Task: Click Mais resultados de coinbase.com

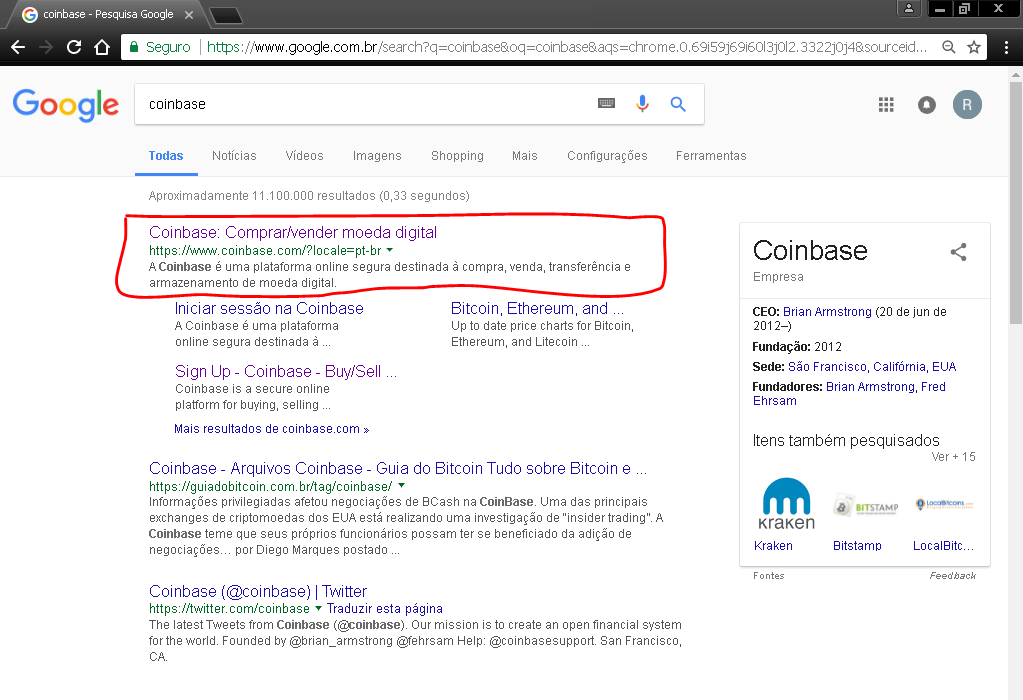Action: [271, 429]
